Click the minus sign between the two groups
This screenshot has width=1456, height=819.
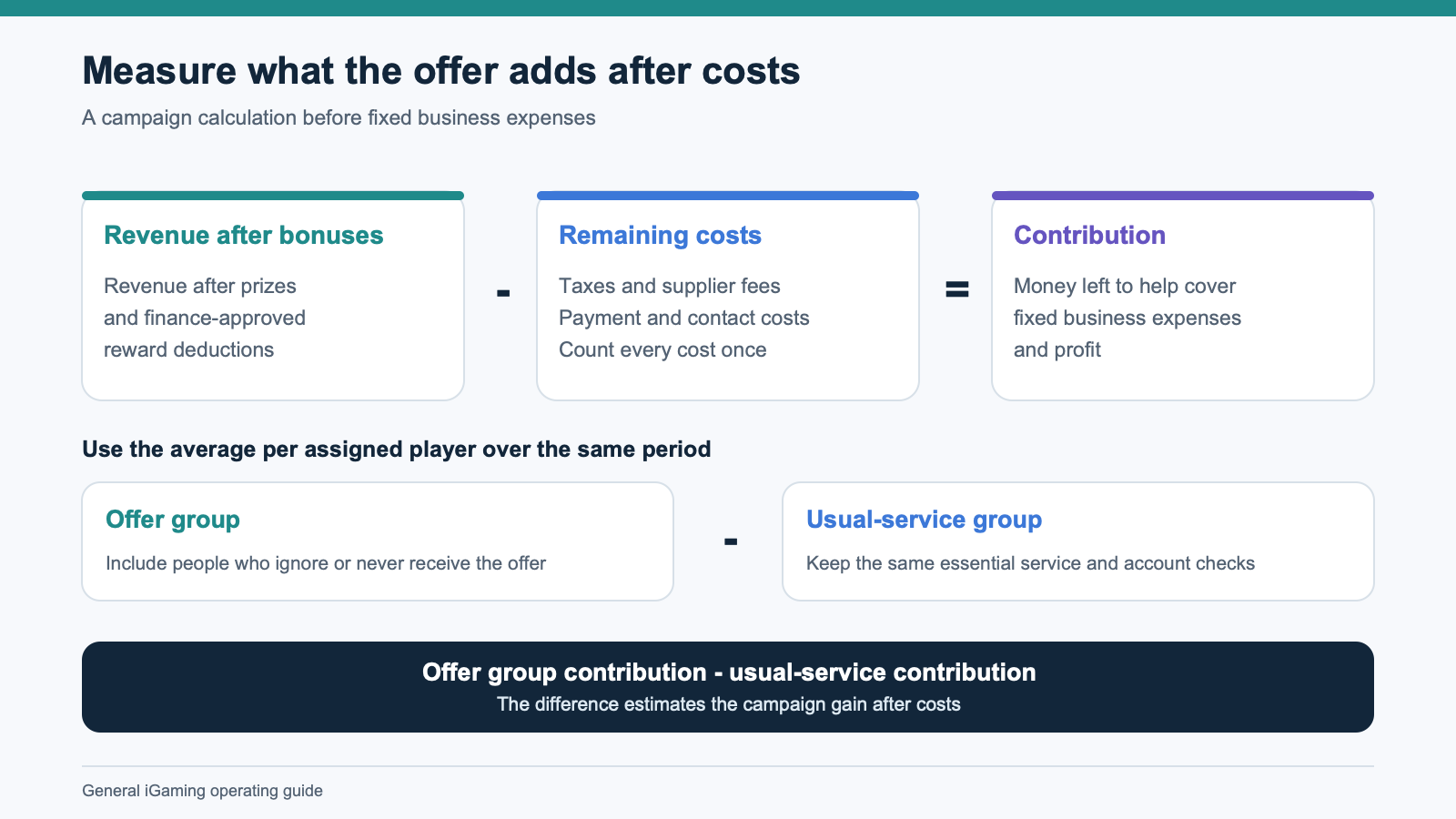[731, 542]
